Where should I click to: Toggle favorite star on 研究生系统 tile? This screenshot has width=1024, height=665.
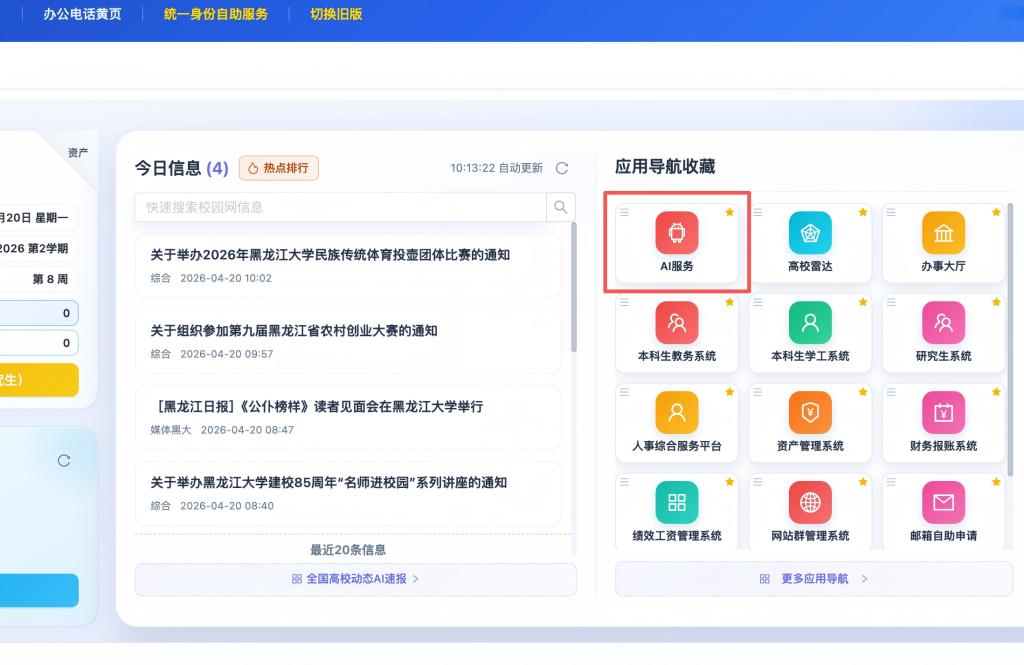(x=996, y=302)
